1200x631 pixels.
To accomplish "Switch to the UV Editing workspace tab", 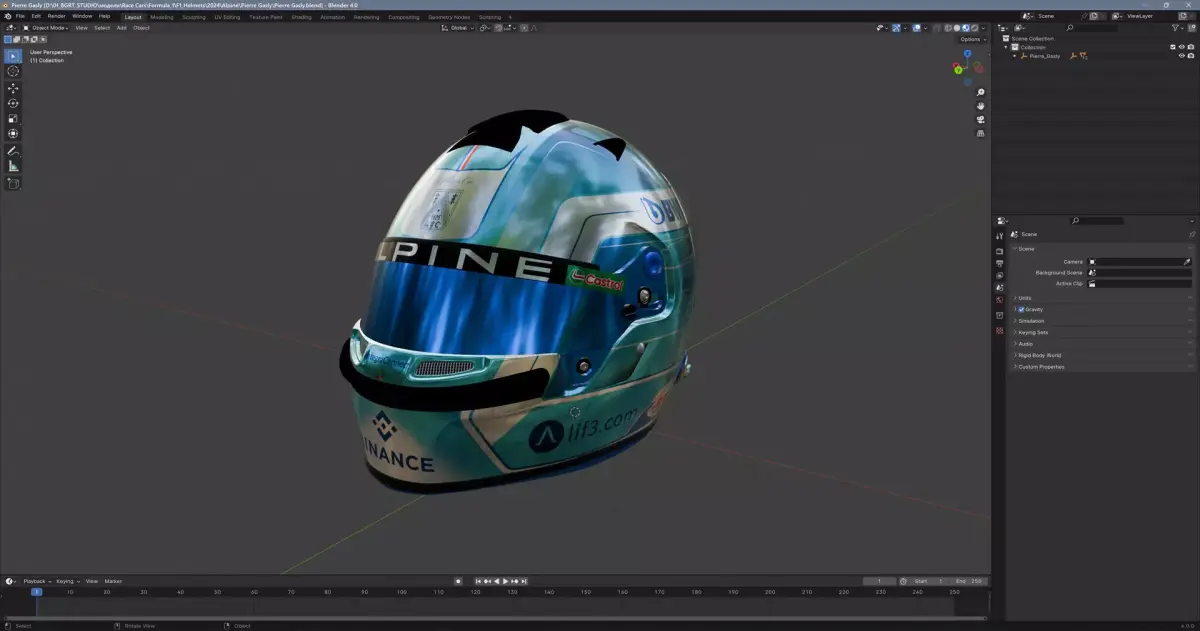I will click(227, 17).
